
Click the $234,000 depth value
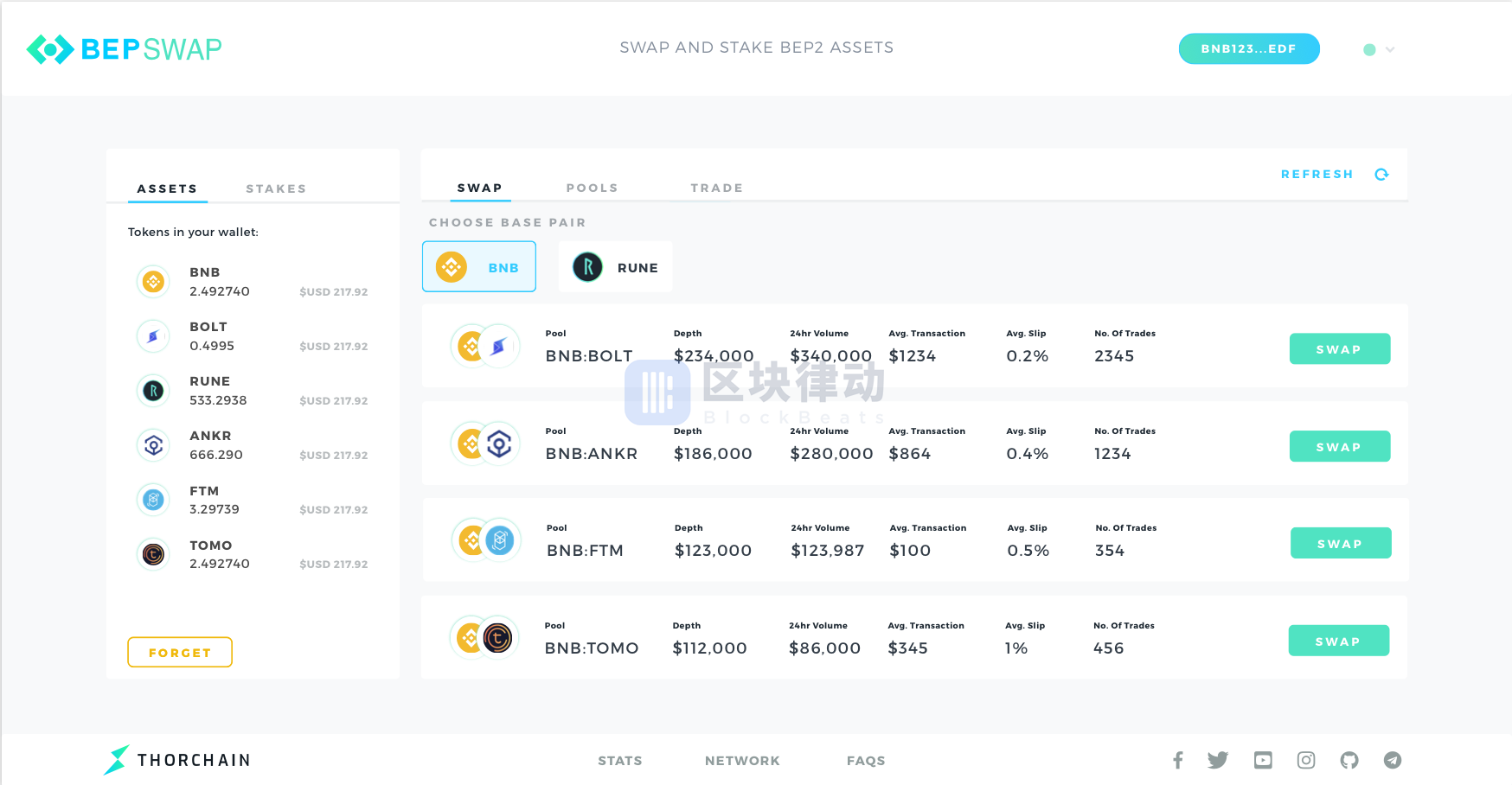pos(714,356)
